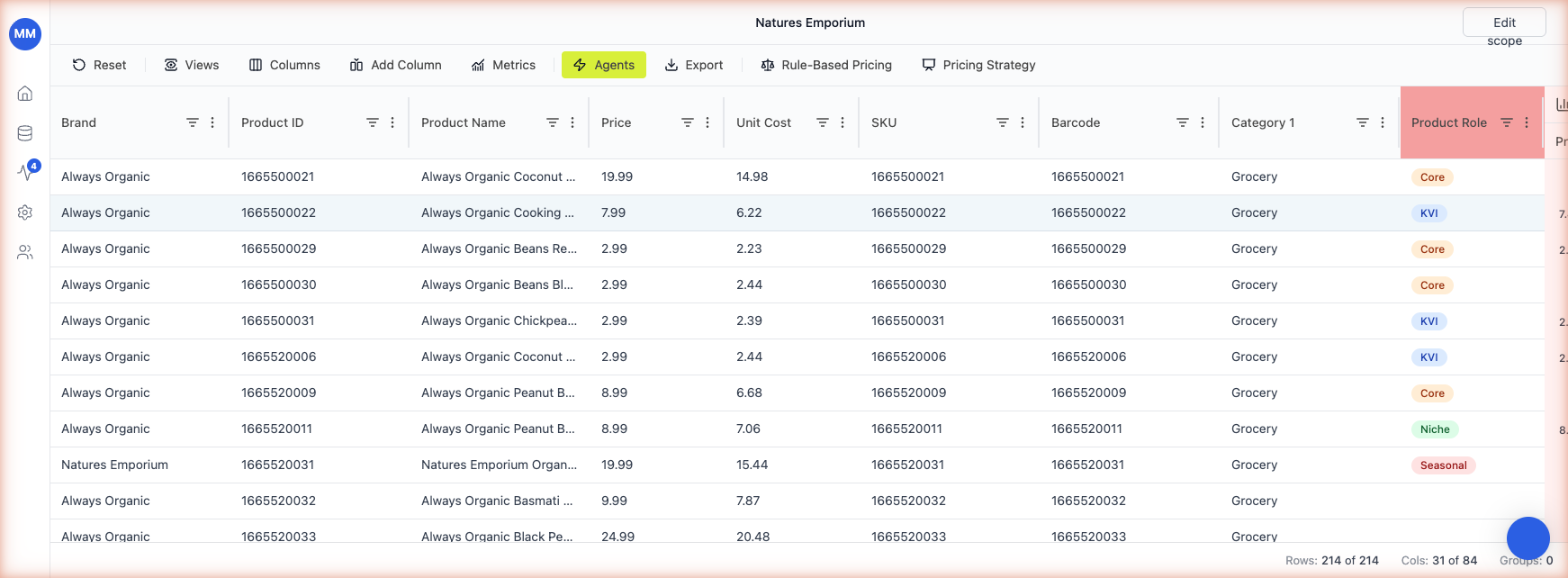Open activity icon with badge 4
This screenshot has width=1568, height=578.
point(27,171)
